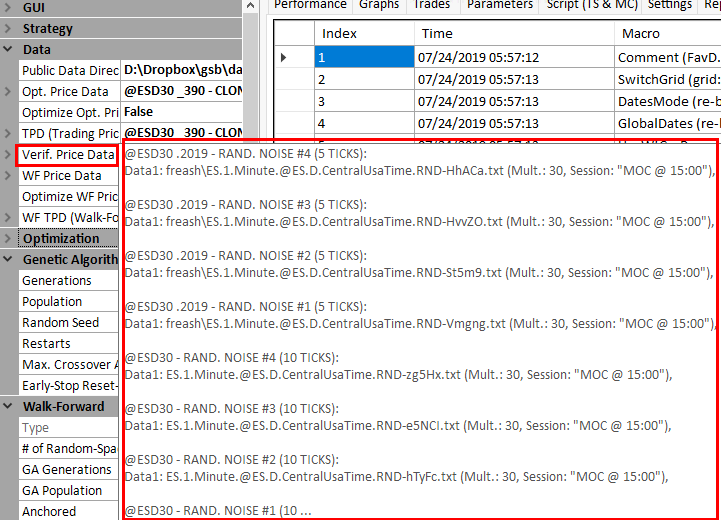The image size is (721, 520).
Task: Expand the WF Price Data property
Action: click(x=9, y=176)
